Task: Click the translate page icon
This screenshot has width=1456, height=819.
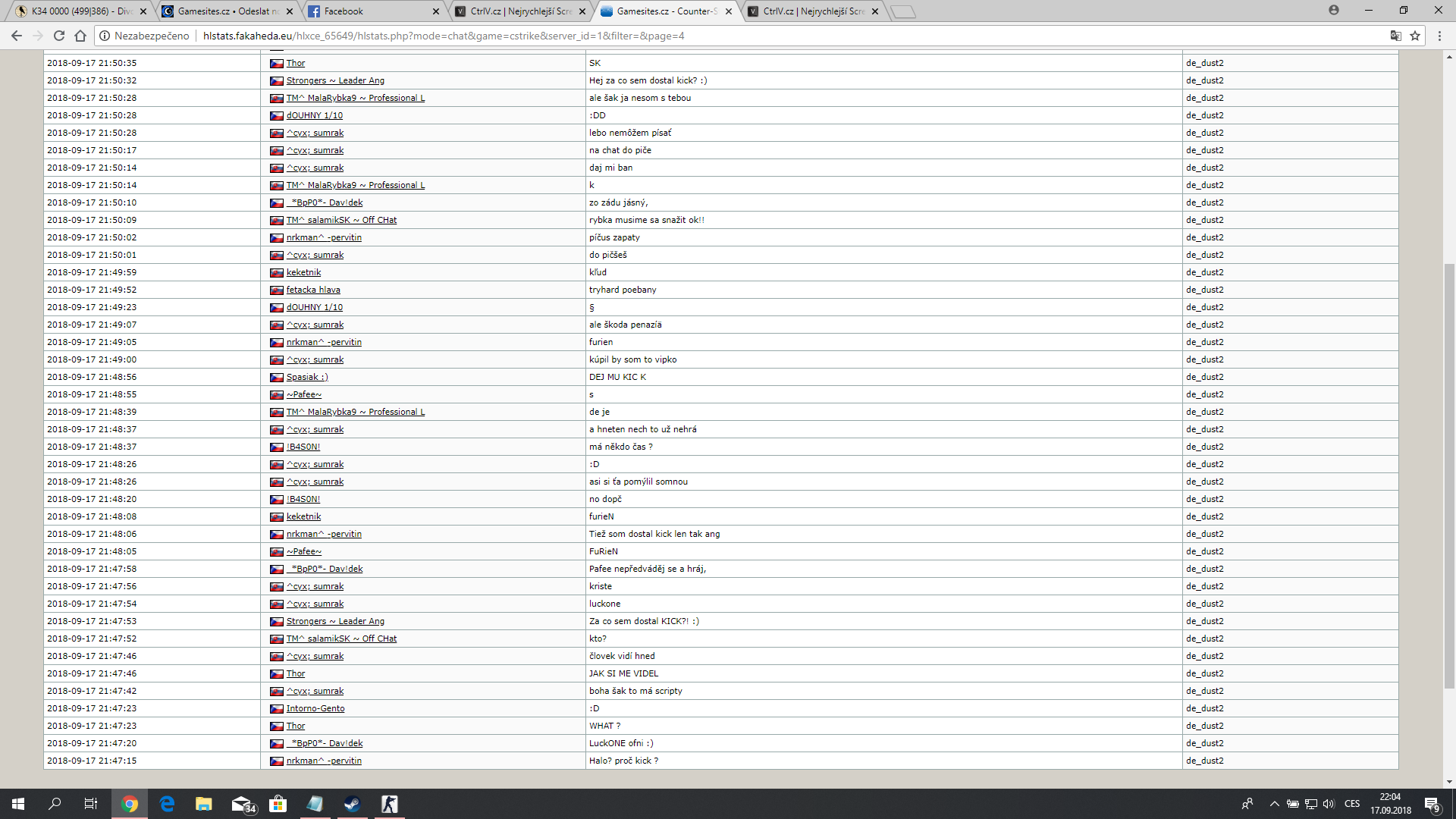Action: (x=1395, y=36)
